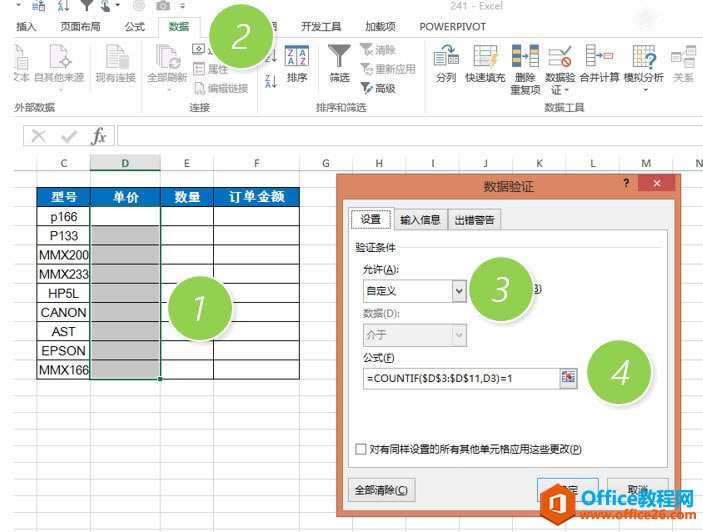Image resolution: width=703 pixels, height=532 pixels.
Task: Tick apply changes to other cells checkbox
Action: click(360, 449)
